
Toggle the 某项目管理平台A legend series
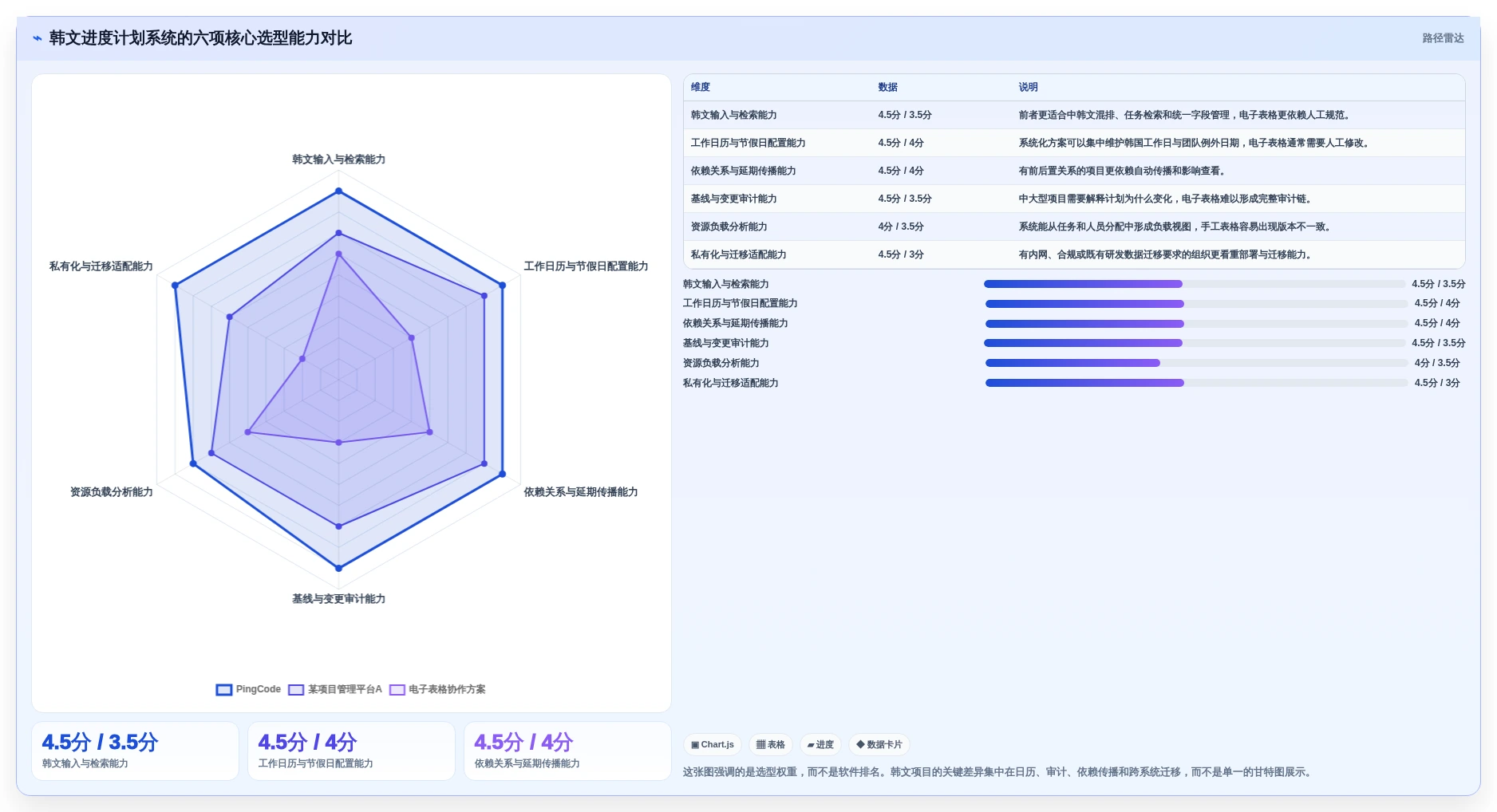tap(335, 689)
